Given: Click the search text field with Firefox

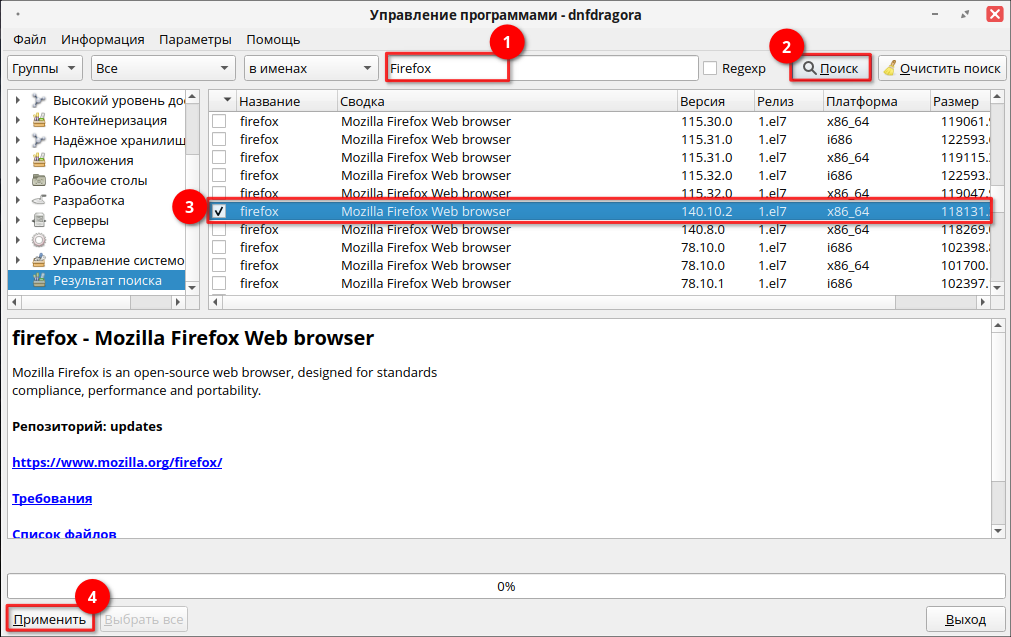Looking at the screenshot, I should [x=542, y=68].
